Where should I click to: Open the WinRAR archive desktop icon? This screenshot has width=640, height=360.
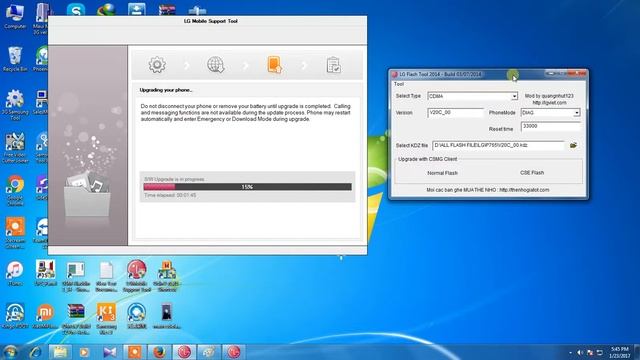(76, 318)
